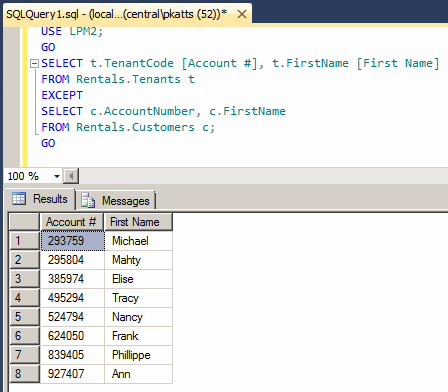The image size is (448, 392).
Task: Collapse the SELECT statement outline block
Action: (x=34, y=63)
